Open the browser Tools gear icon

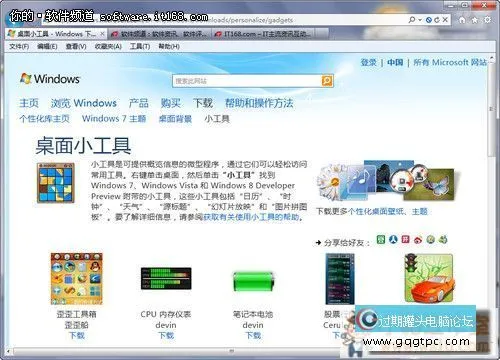(487, 20)
